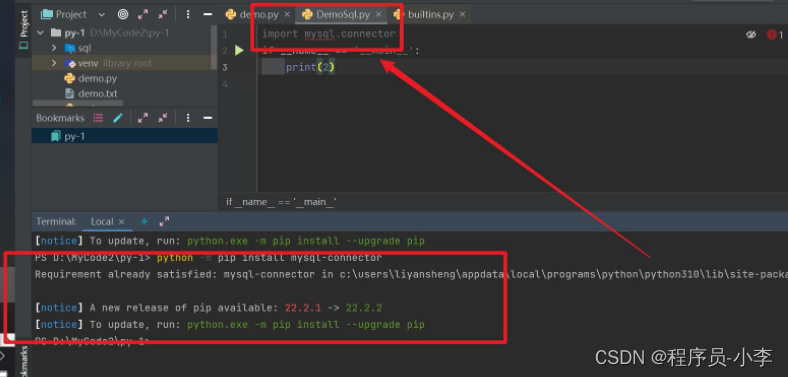This screenshot has width=788, height=377.
Task: Click Select Opened File target icon
Action: click(x=123, y=15)
